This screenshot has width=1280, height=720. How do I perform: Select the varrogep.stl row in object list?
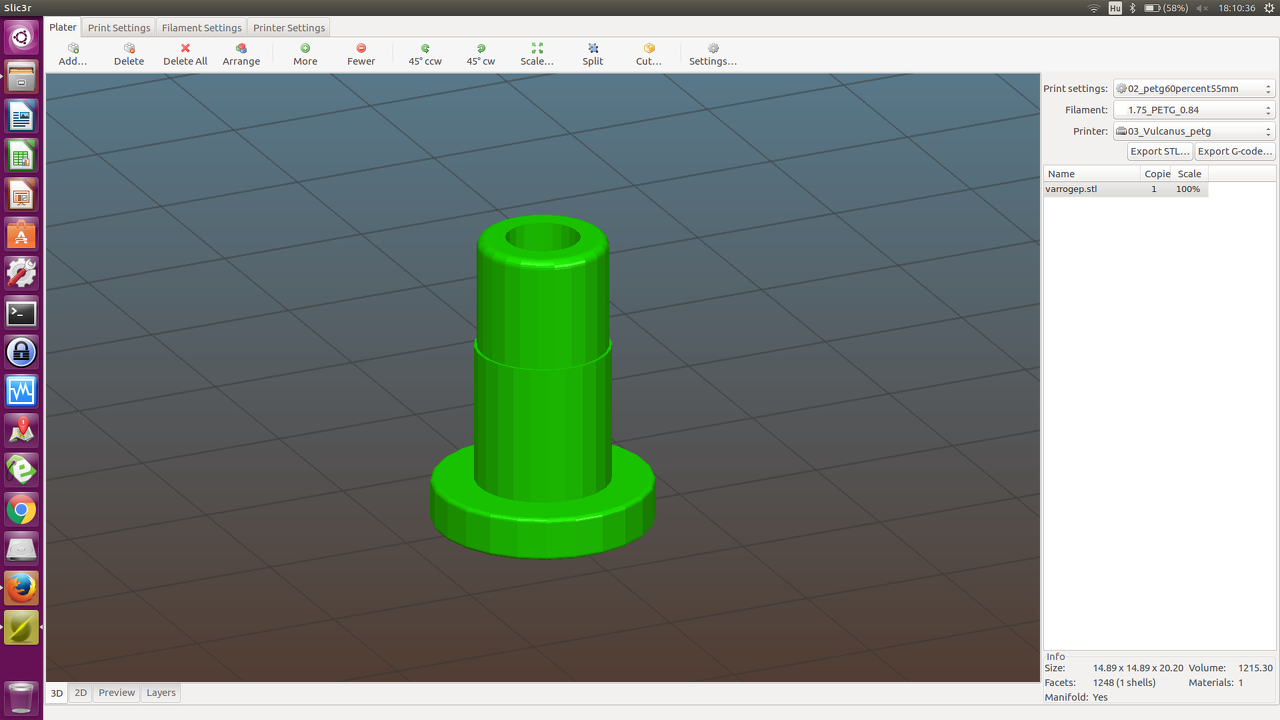click(1126, 189)
